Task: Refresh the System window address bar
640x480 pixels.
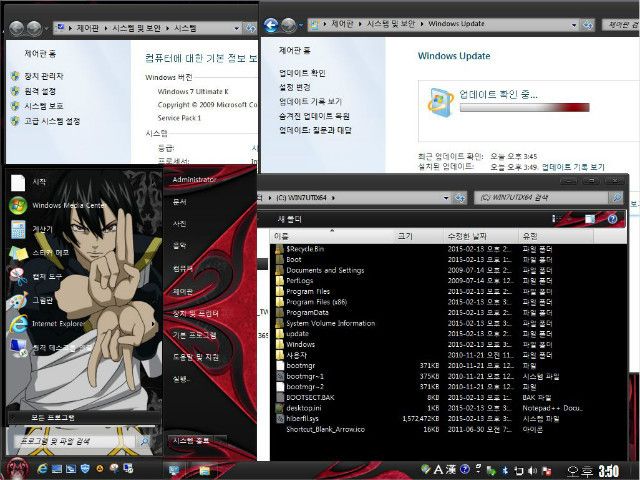Action: point(249,28)
